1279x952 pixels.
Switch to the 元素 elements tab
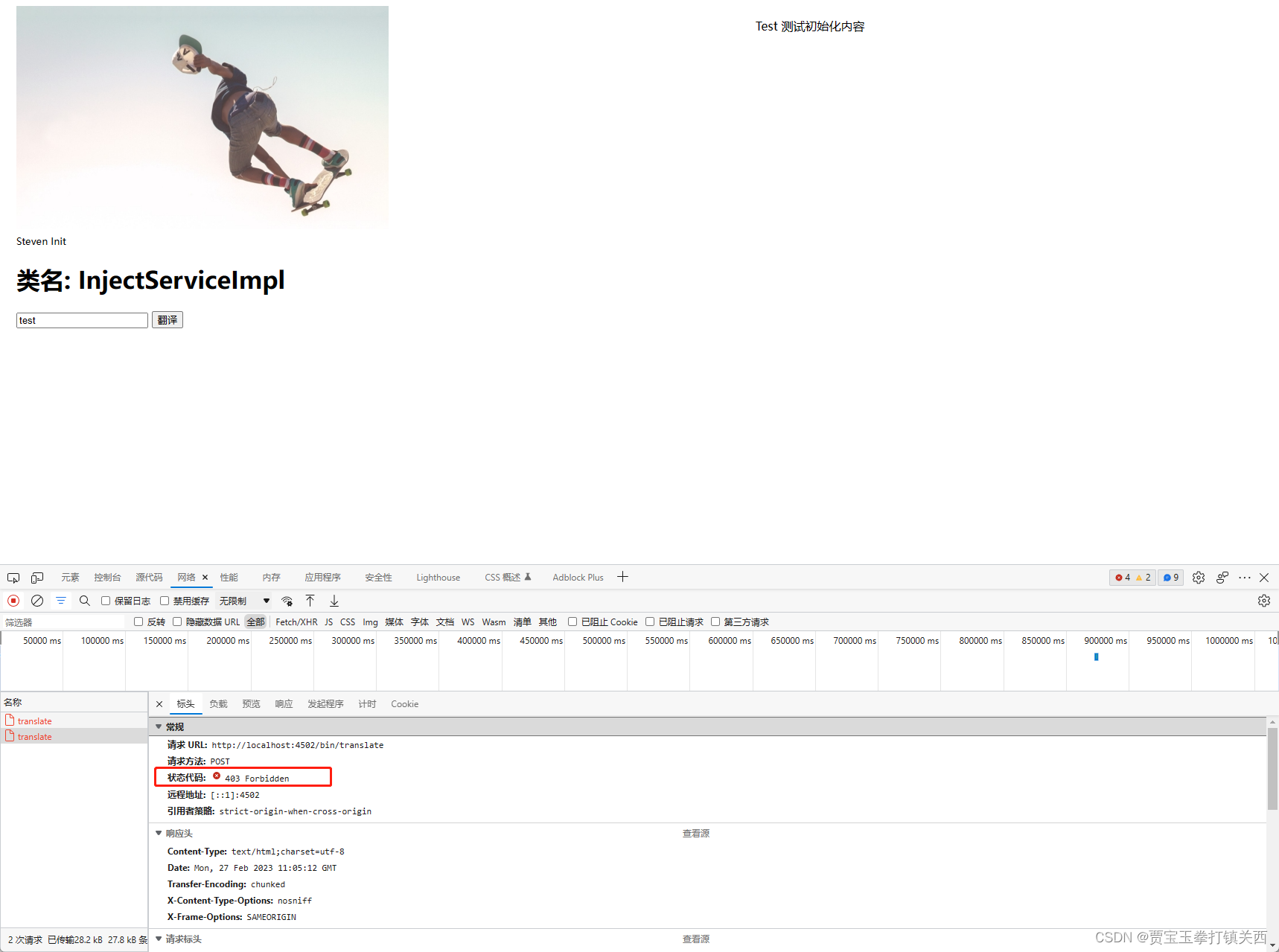[x=70, y=578]
